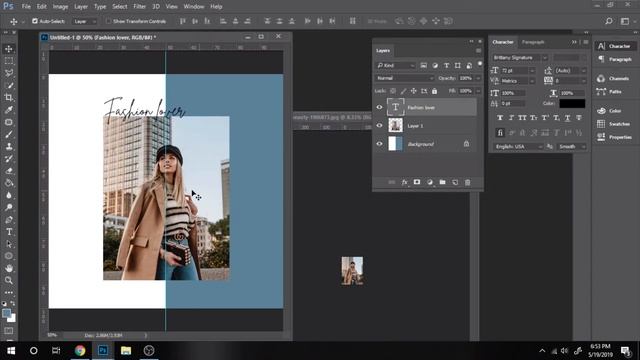
Task: Select the Lasso tool
Action: pos(9,73)
